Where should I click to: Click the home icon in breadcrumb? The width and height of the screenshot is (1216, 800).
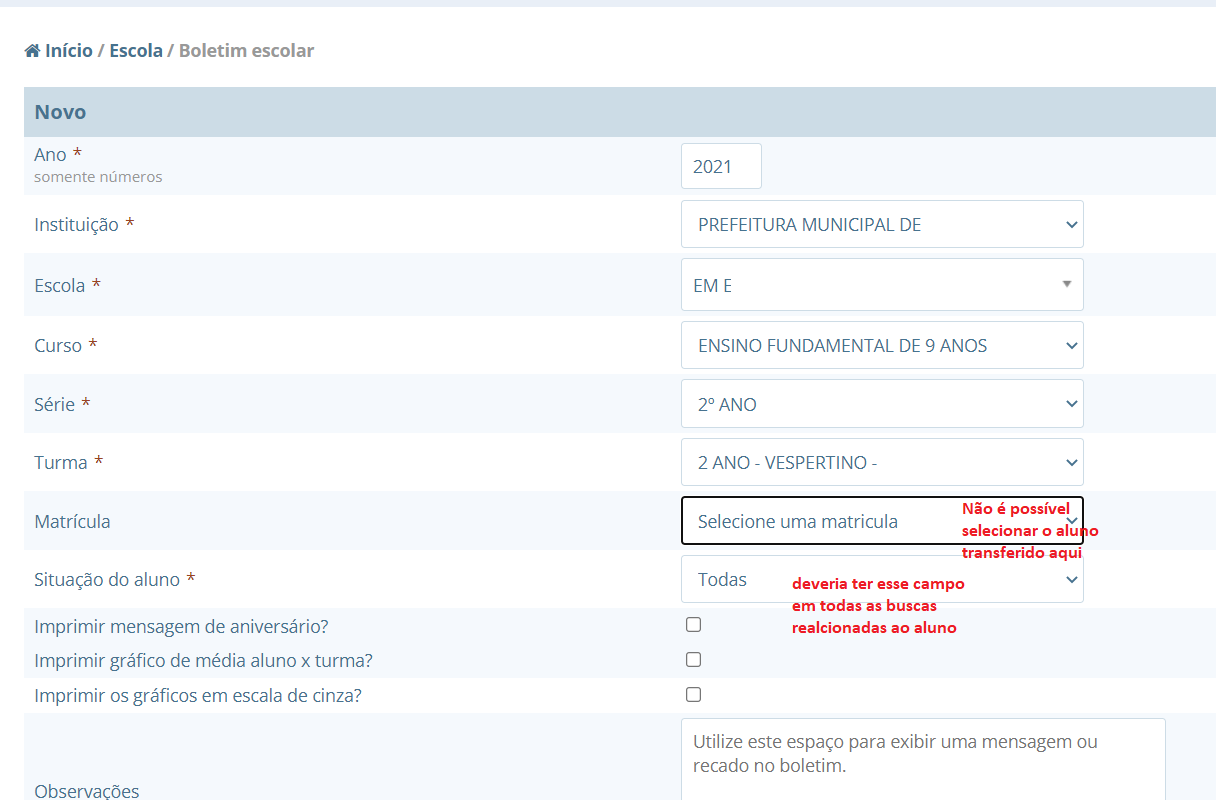point(32,51)
